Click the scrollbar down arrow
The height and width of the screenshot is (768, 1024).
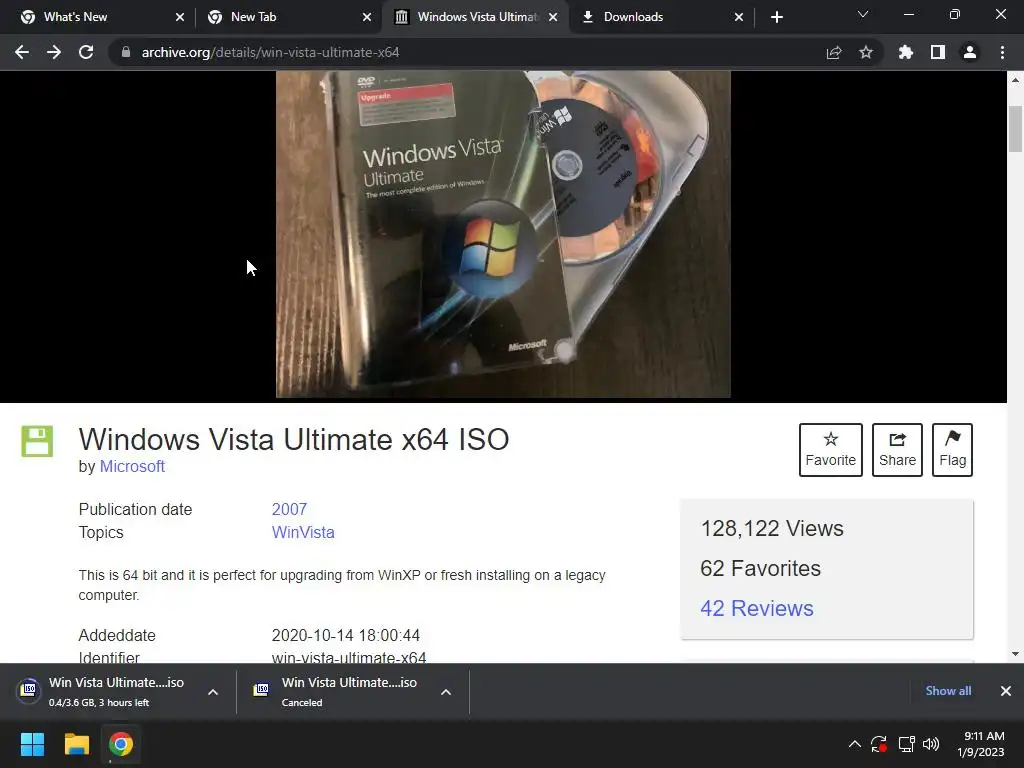(x=1016, y=654)
